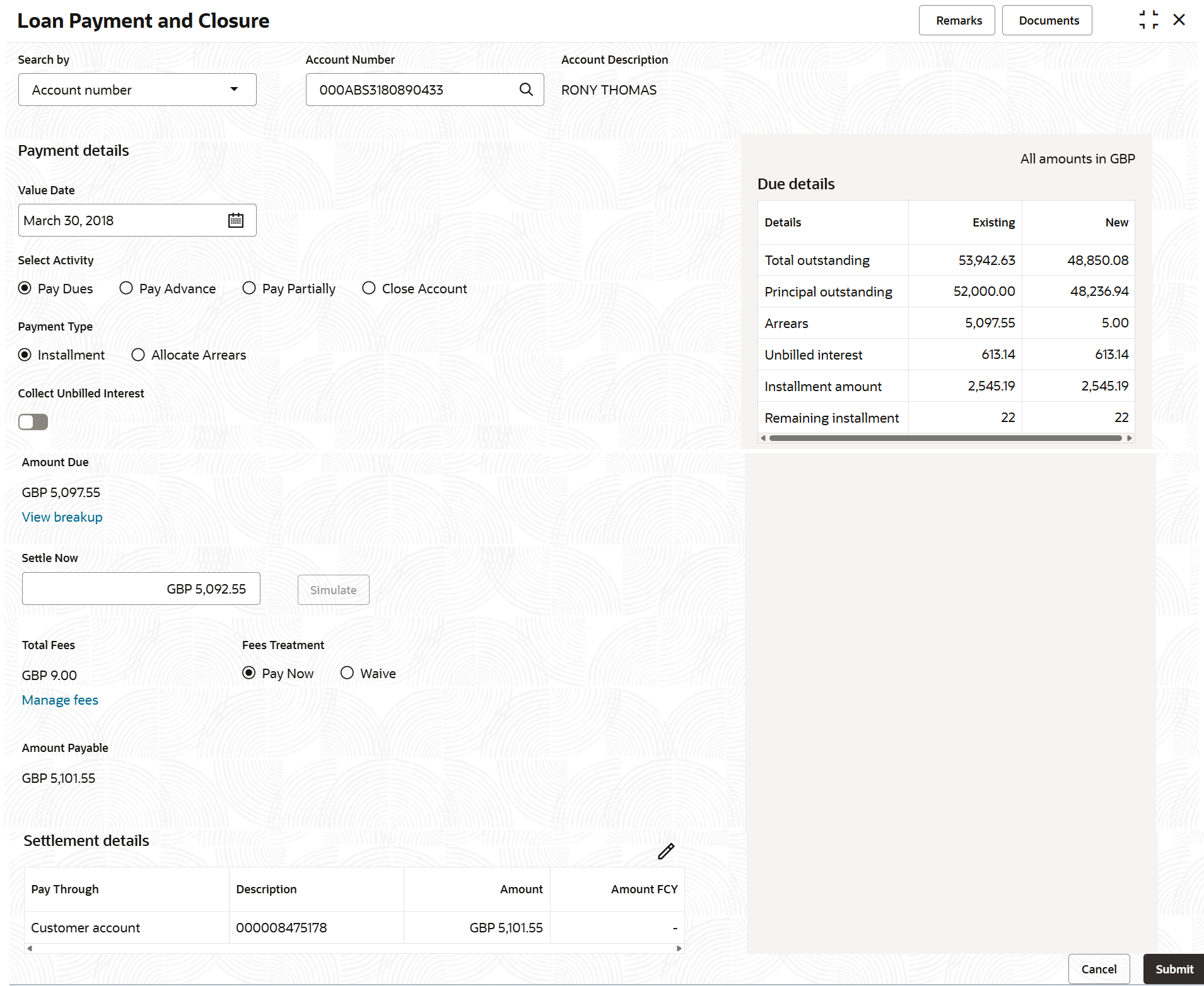The image size is (1204, 986).
Task: Click the Value Date field
Action: click(x=137, y=220)
